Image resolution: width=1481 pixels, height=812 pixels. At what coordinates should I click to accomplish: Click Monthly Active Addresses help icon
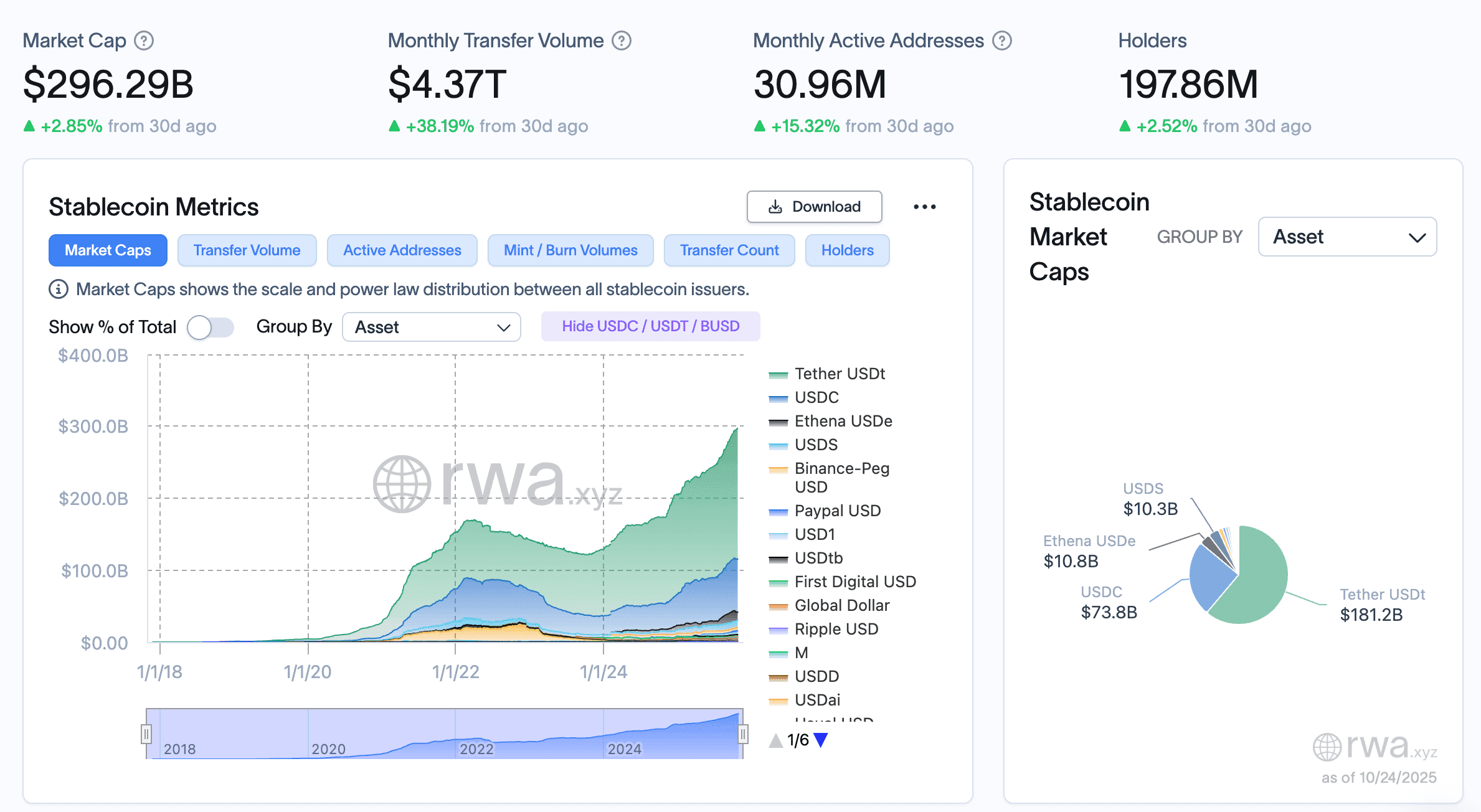[x=1001, y=41]
